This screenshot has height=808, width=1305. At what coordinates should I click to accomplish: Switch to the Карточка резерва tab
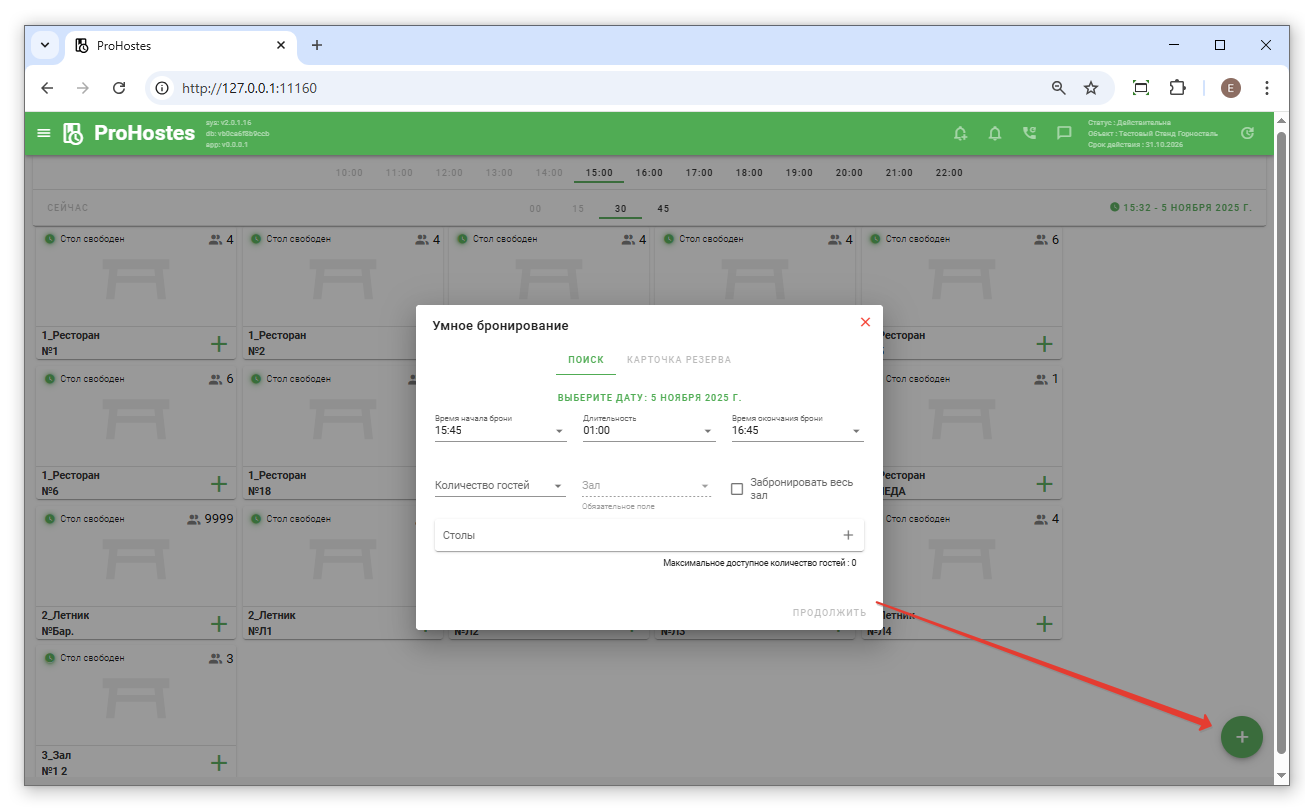[x=679, y=360]
